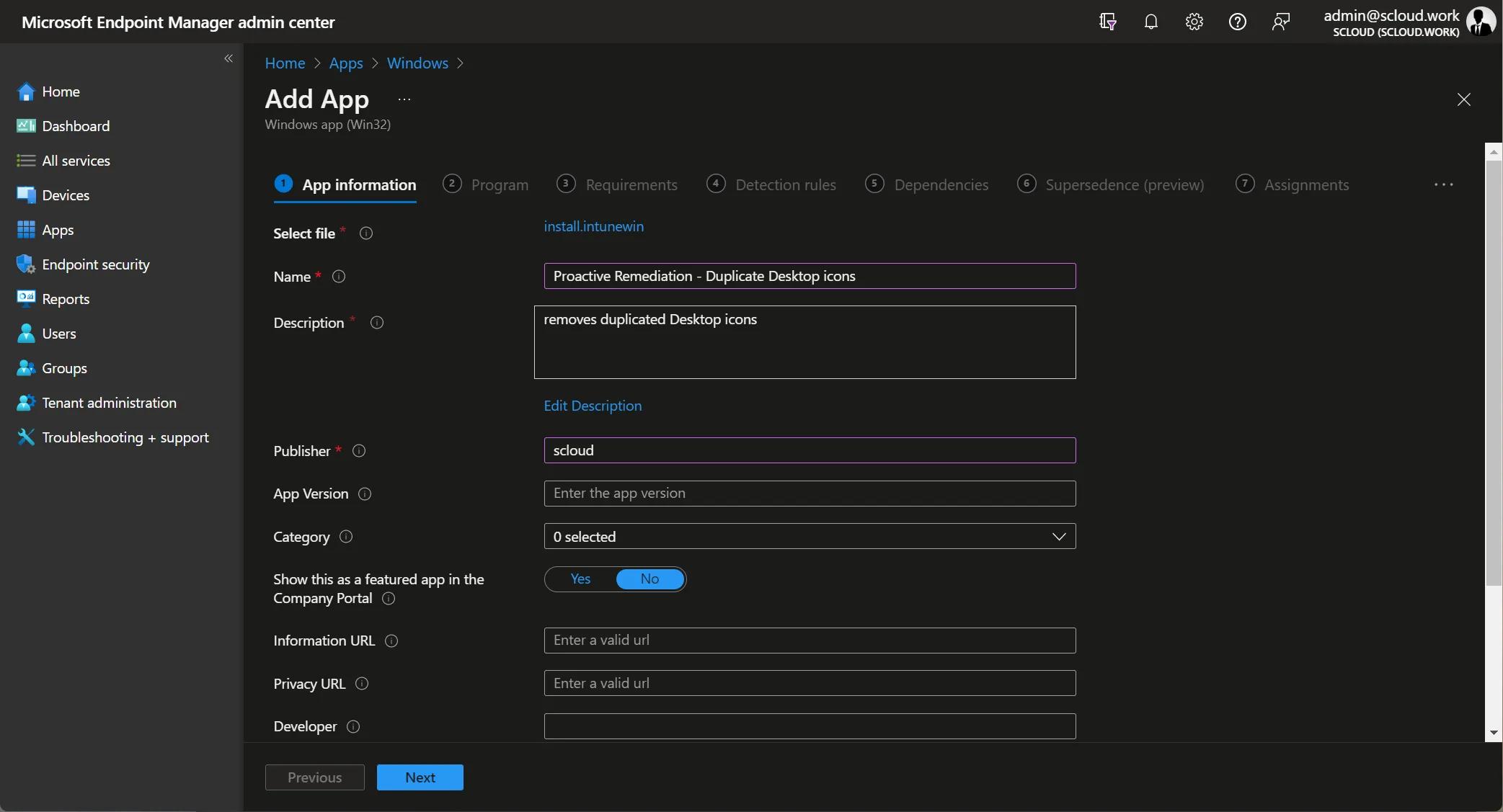Open the feedback icon in header

pyautogui.click(x=1281, y=22)
